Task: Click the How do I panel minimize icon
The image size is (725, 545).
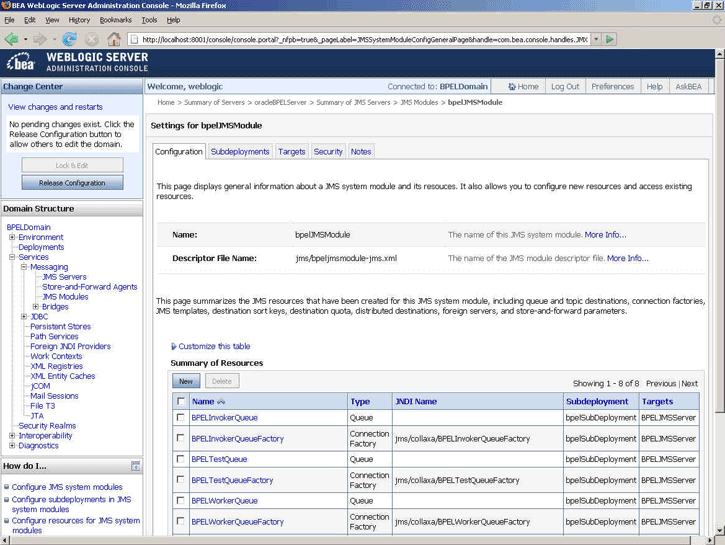Action: click(x=135, y=466)
